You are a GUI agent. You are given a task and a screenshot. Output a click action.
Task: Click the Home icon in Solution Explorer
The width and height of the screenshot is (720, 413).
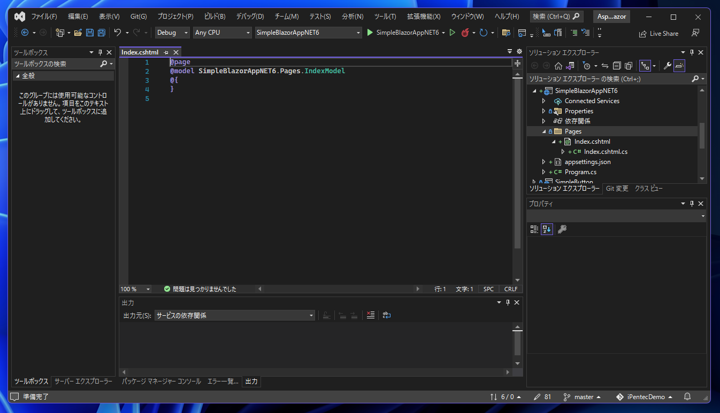558,66
